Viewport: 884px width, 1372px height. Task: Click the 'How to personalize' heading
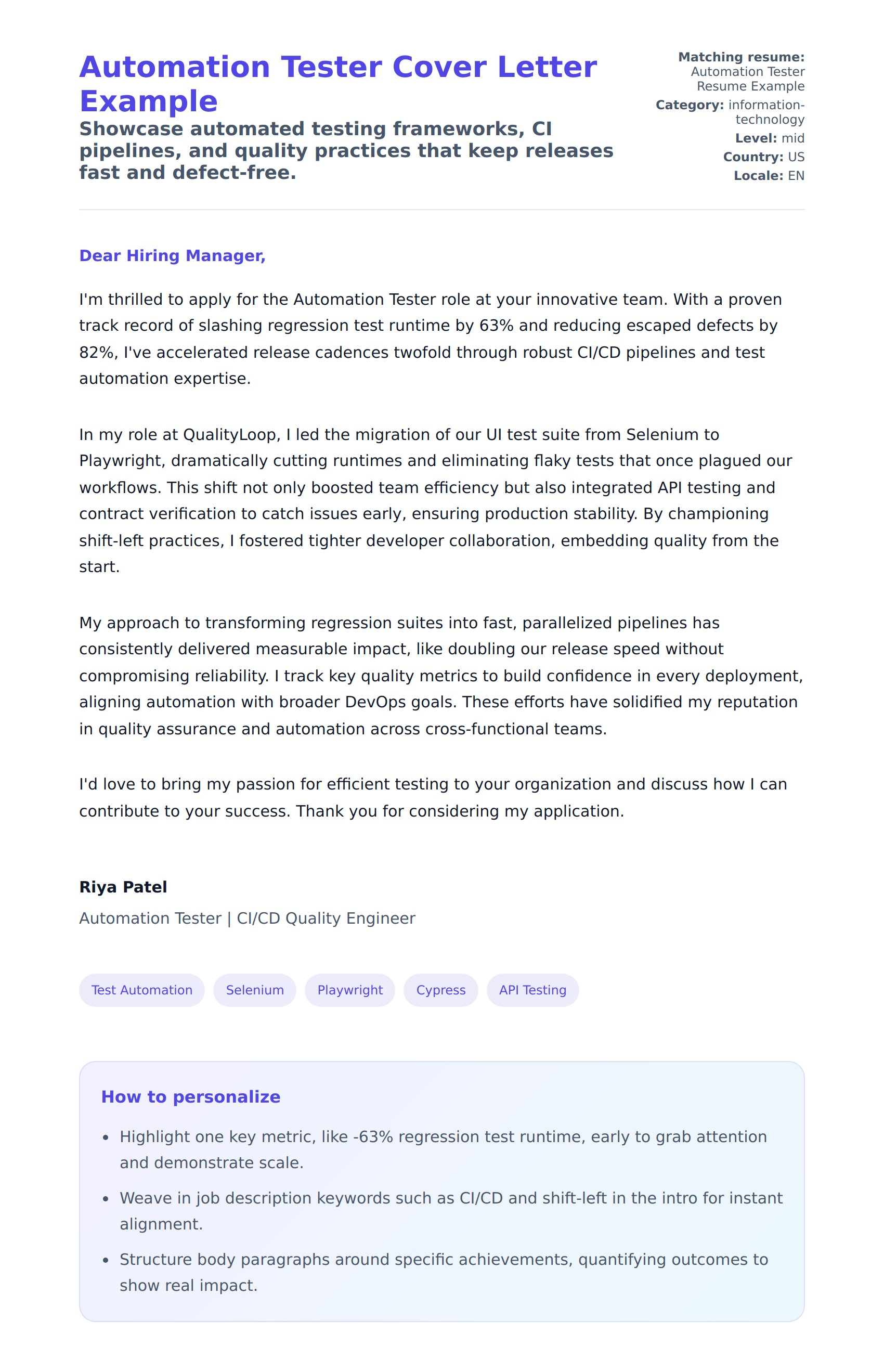(190, 1096)
